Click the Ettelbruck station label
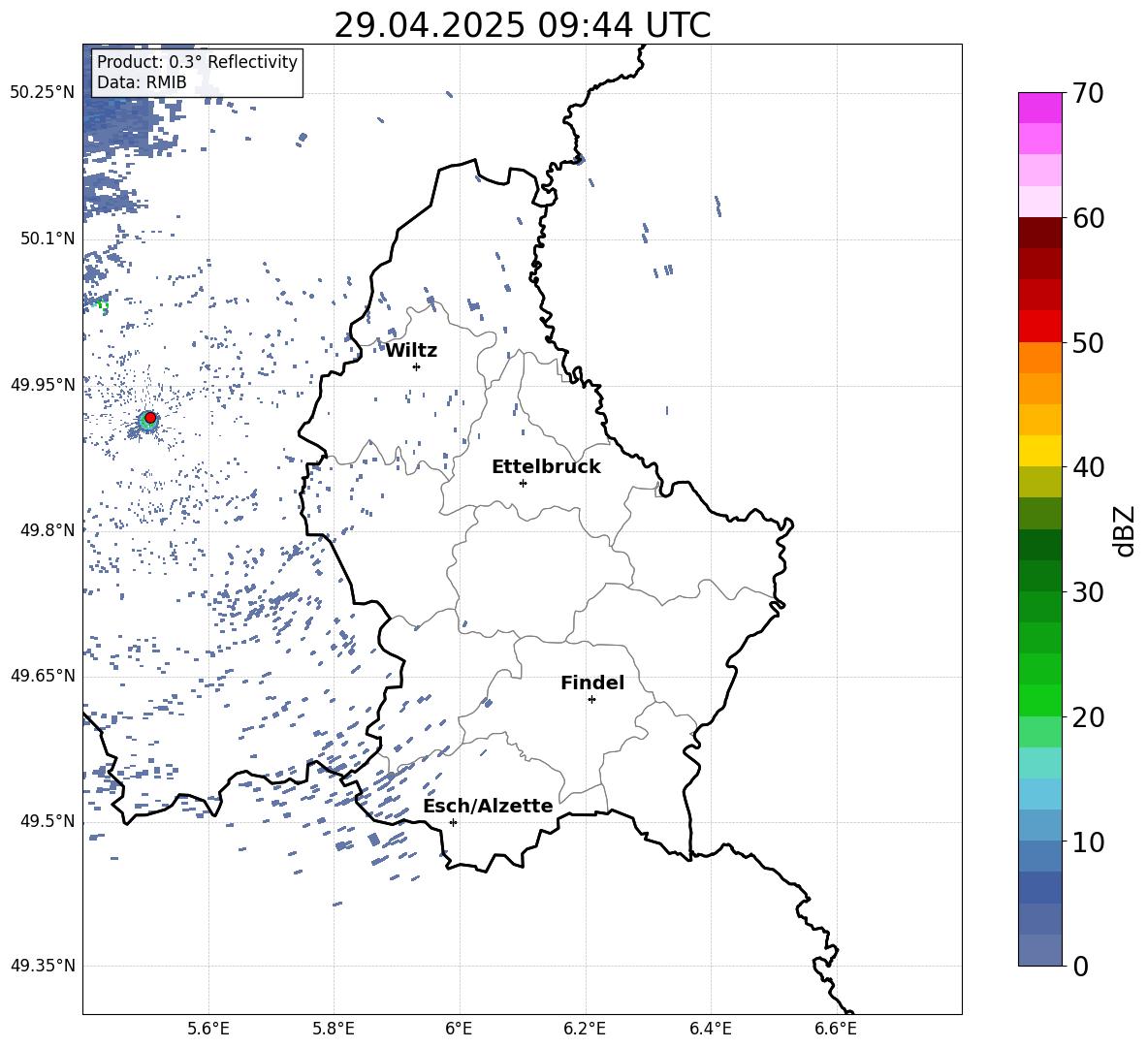1148x1048 pixels. point(546,467)
